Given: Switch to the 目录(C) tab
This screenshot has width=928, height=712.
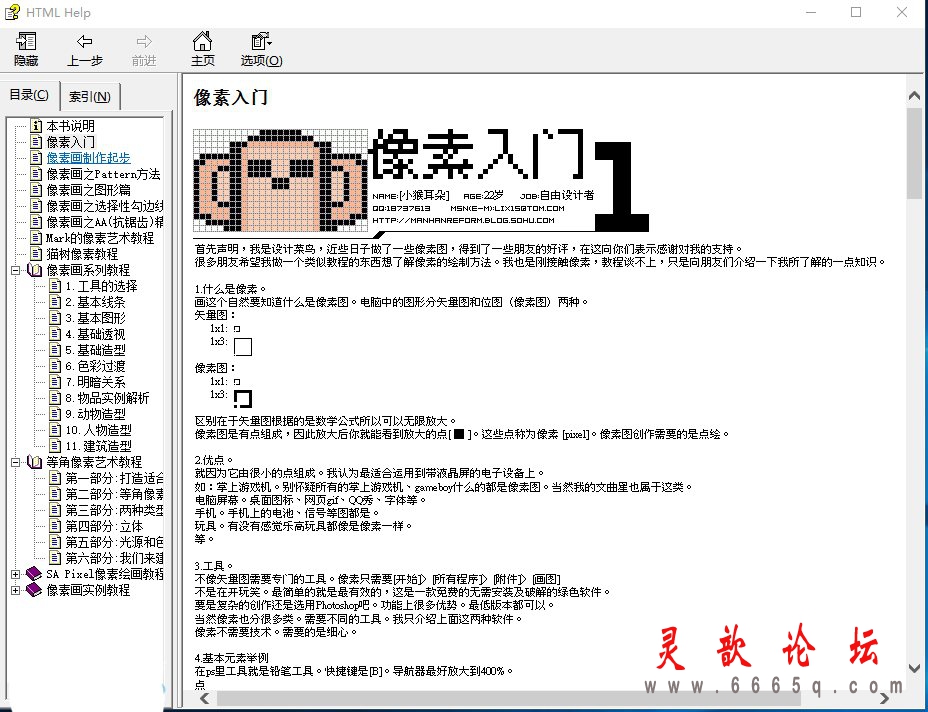Looking at the screenshot, I should click(x=29, y=95).
